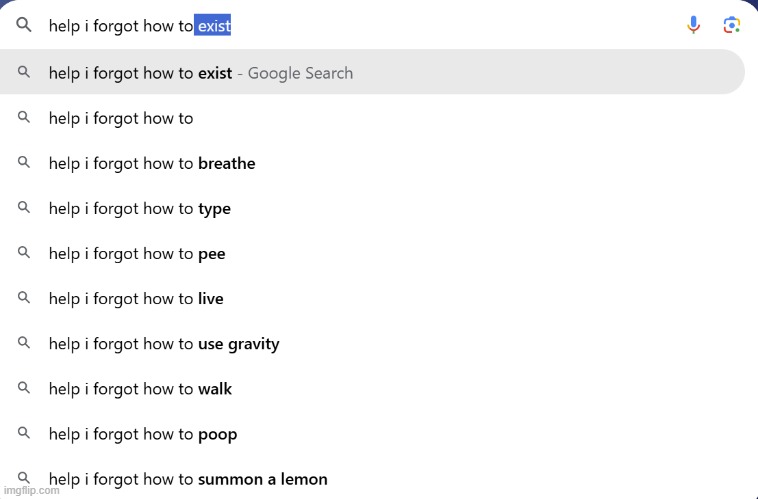Pick the 'how to pee' suggestion

click(137, 254)
